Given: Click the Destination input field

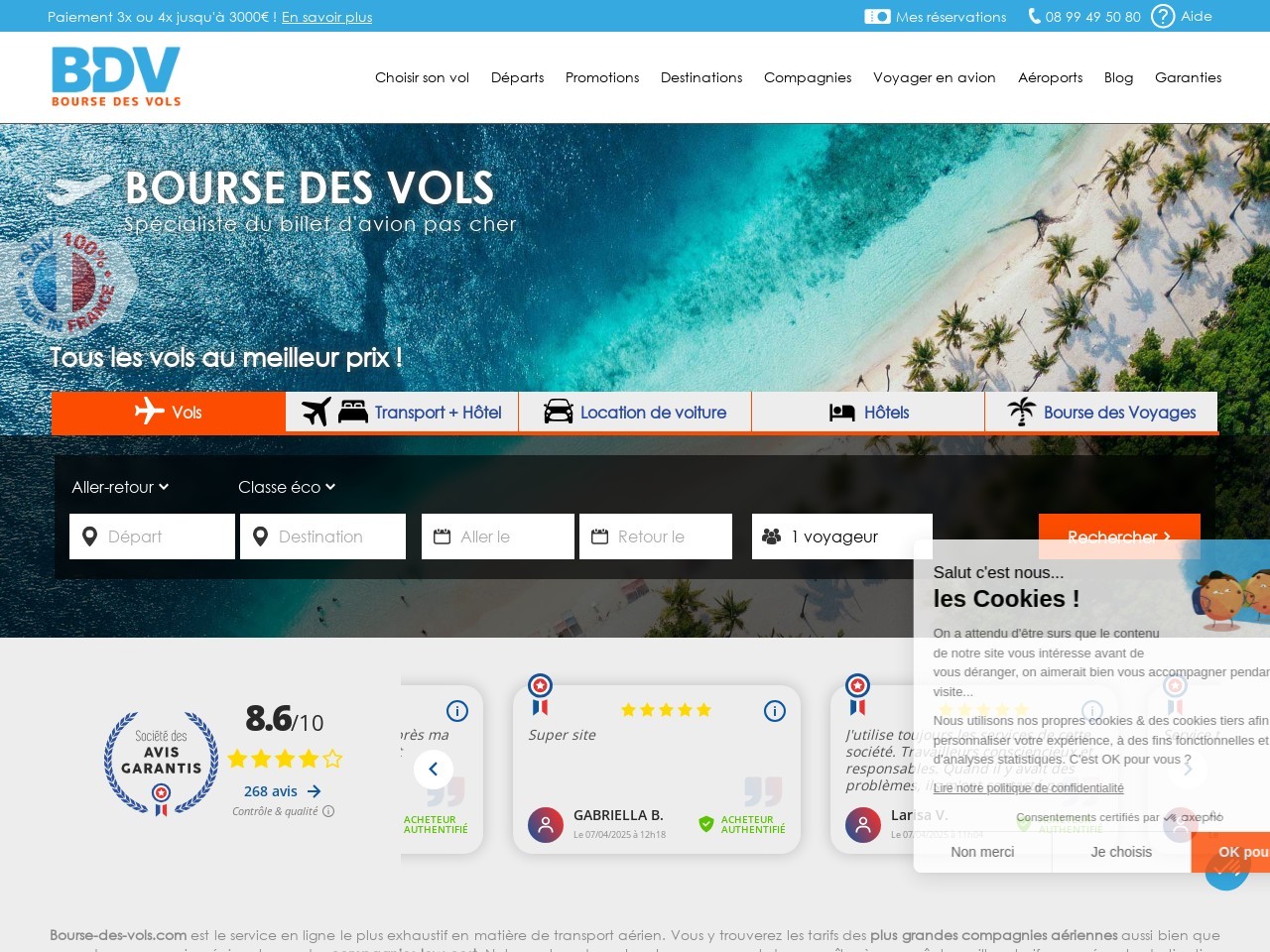Looking at the screenshot, I should coord(322,536).
